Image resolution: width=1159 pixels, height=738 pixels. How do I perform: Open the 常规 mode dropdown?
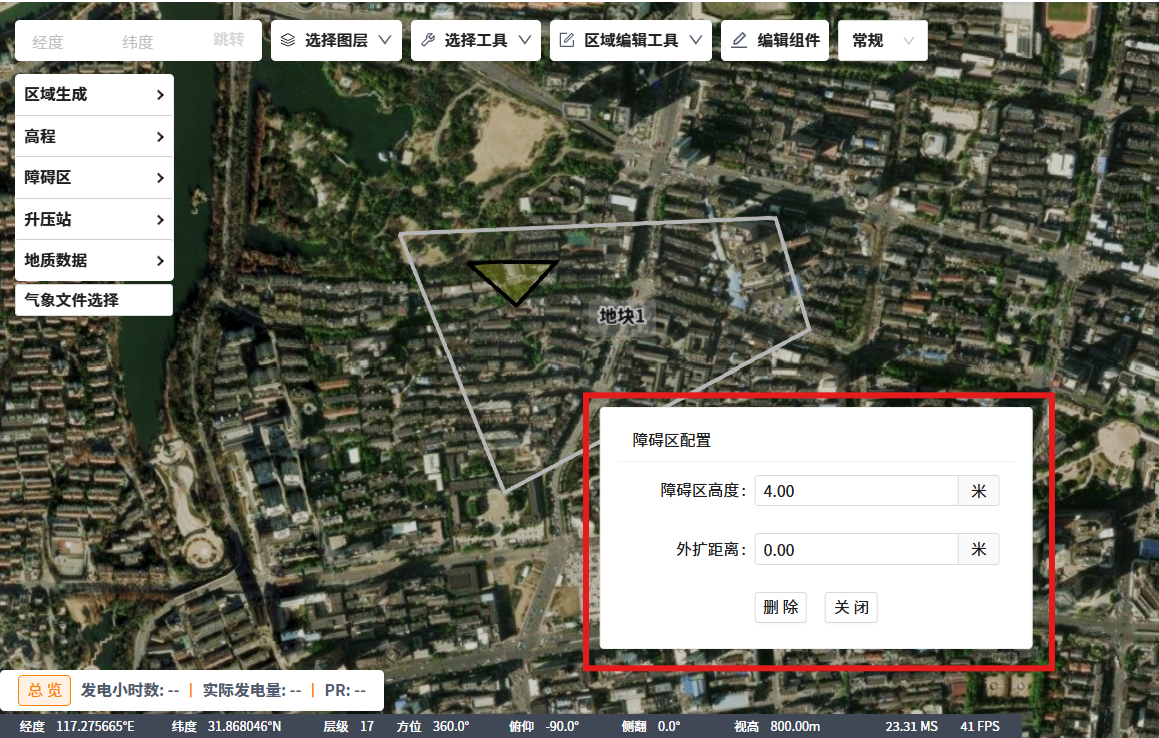[x=882, y=41]
